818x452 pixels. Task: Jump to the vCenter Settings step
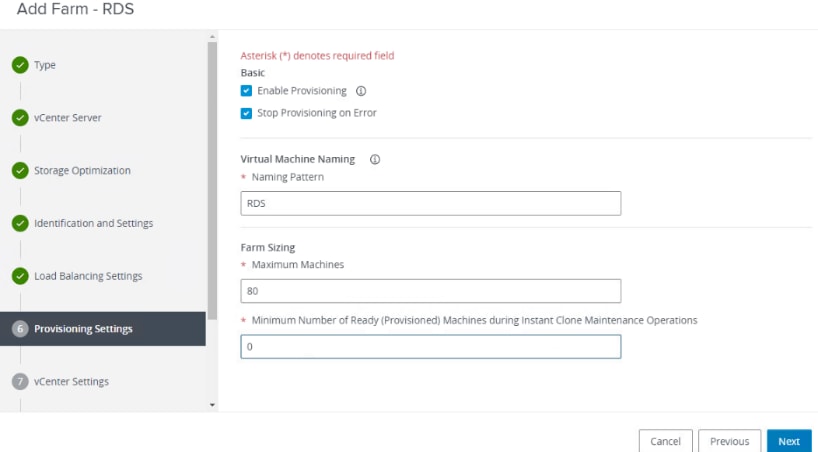(71, 382)
